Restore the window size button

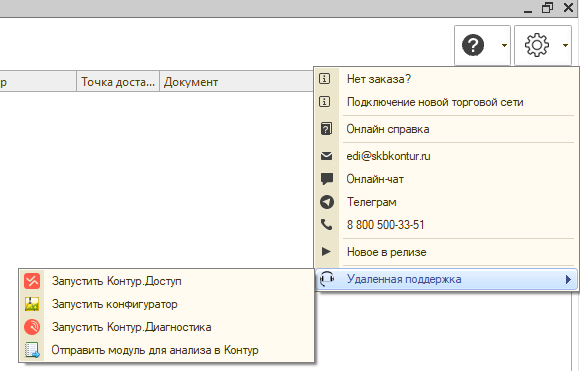click(547, 7)
